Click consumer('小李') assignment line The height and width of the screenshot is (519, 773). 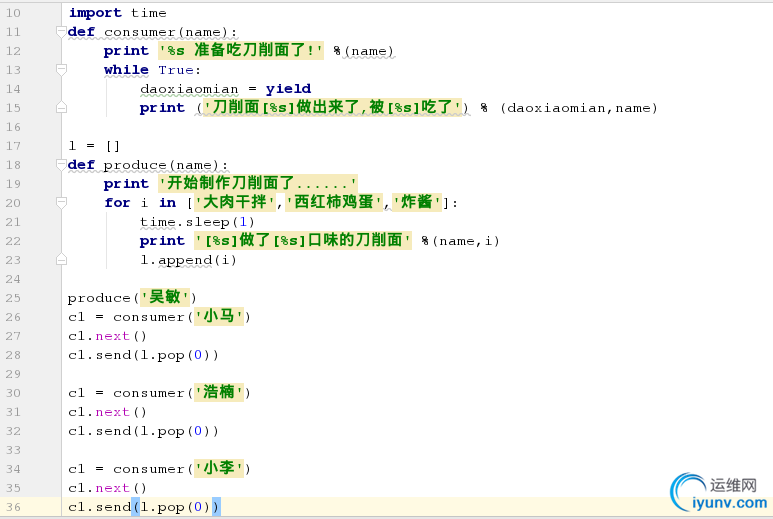tap(159, 468)
